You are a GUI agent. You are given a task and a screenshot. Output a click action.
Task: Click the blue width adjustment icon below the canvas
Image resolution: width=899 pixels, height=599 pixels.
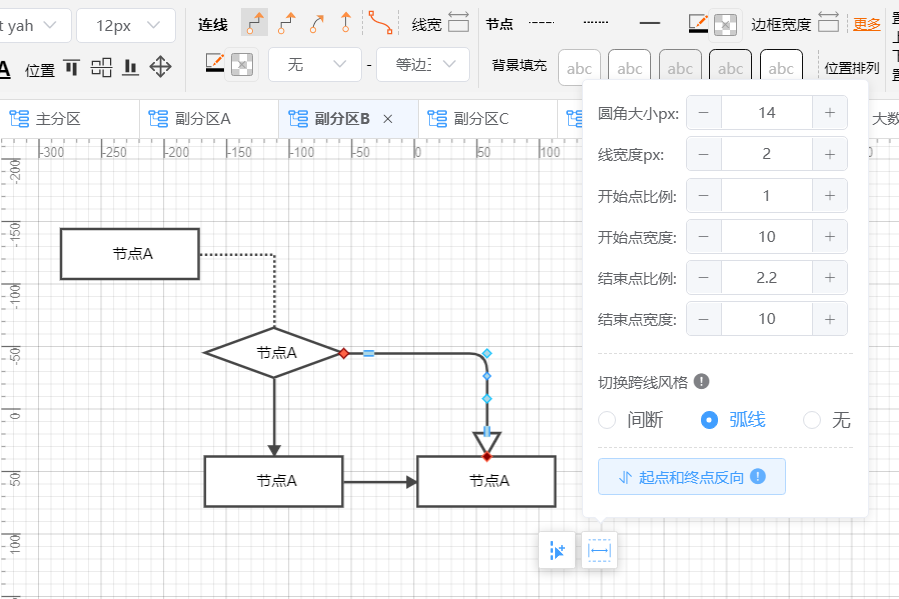[x=599, y=550]
